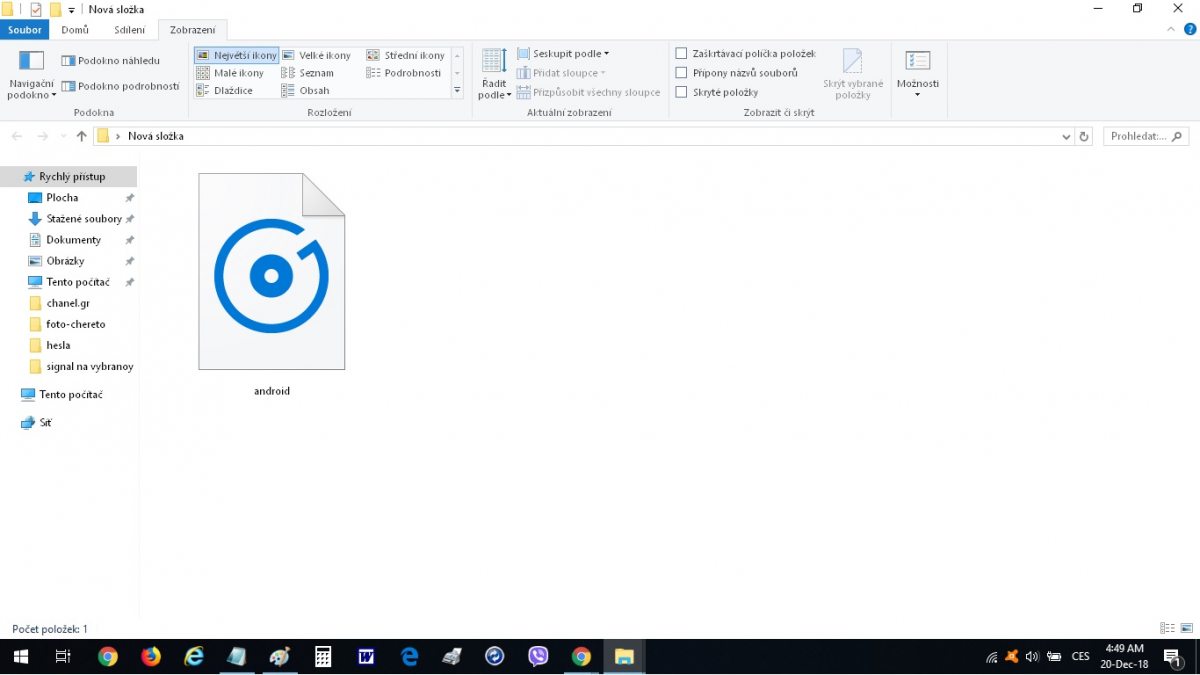Select Seznam list layout
This screenshot has width=1200, height=675.
point(308,73)
